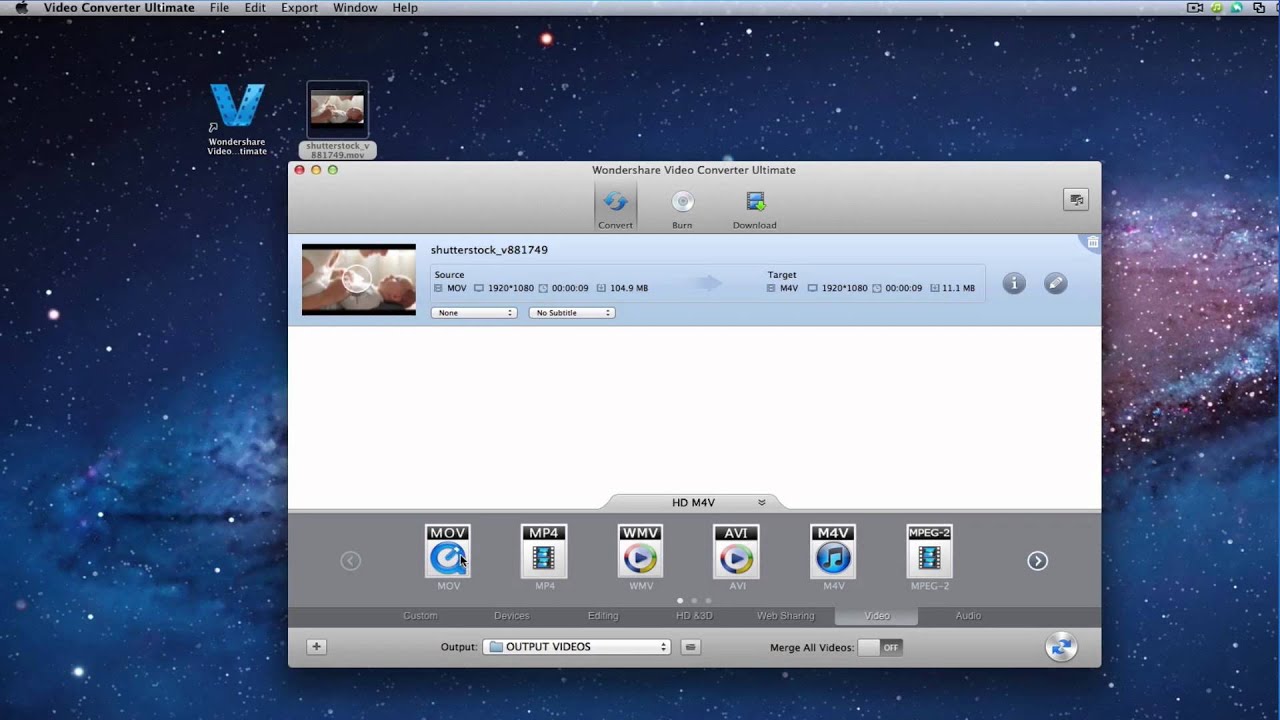This screenshot has height=720, width=1280.
Task: Choose the MP4 format icon
Action: pos(544,551)
